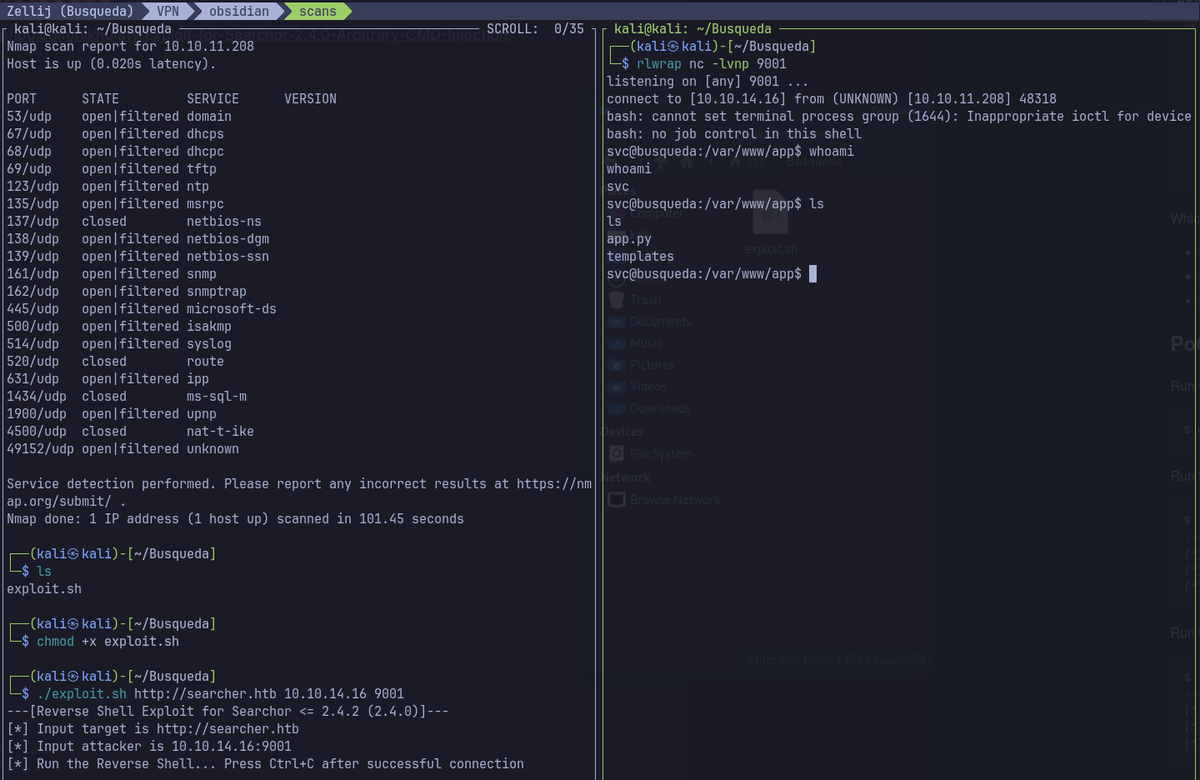Image resolution: width=1200 pixels, height=780 pixels.
Task: Click the nat-t-ike service name
Action: (220, 431)
